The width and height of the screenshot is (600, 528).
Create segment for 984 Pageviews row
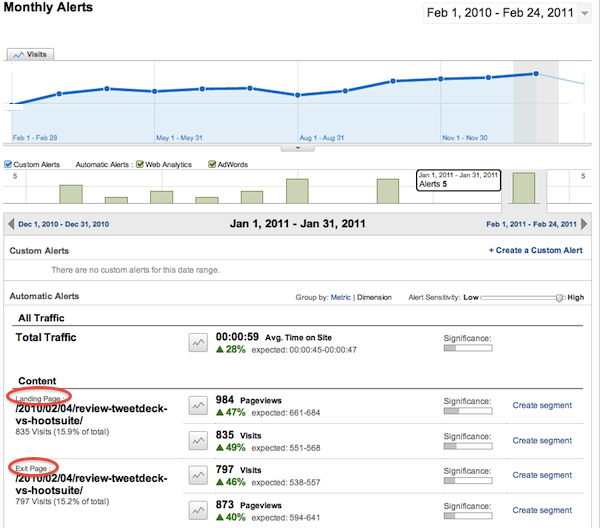tap(542, 405)
